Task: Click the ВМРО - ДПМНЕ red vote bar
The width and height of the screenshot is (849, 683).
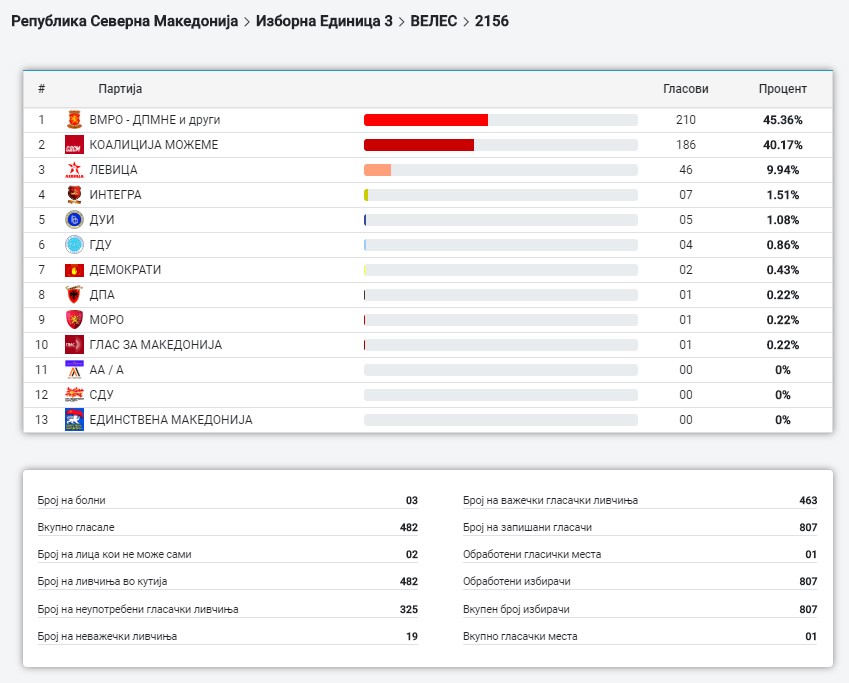Action: click(426, 120)
